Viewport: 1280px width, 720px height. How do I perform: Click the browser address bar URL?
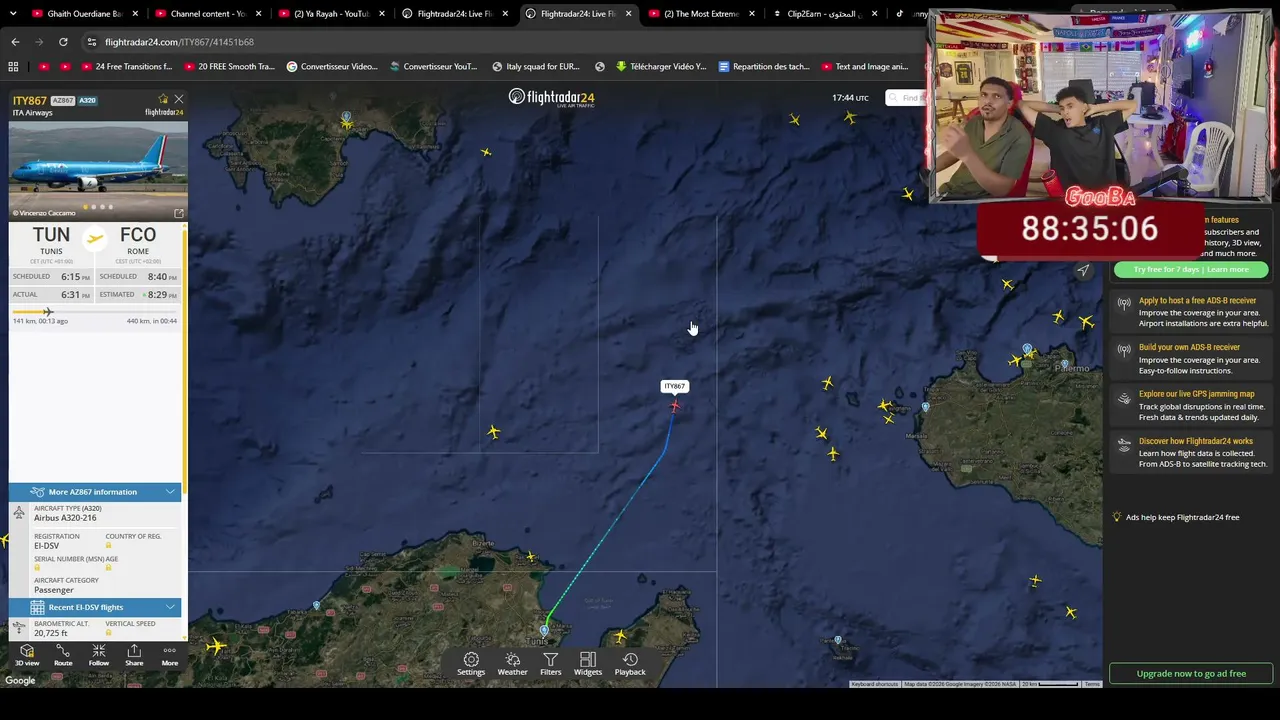pyautogui.click(x=180, y=42)
